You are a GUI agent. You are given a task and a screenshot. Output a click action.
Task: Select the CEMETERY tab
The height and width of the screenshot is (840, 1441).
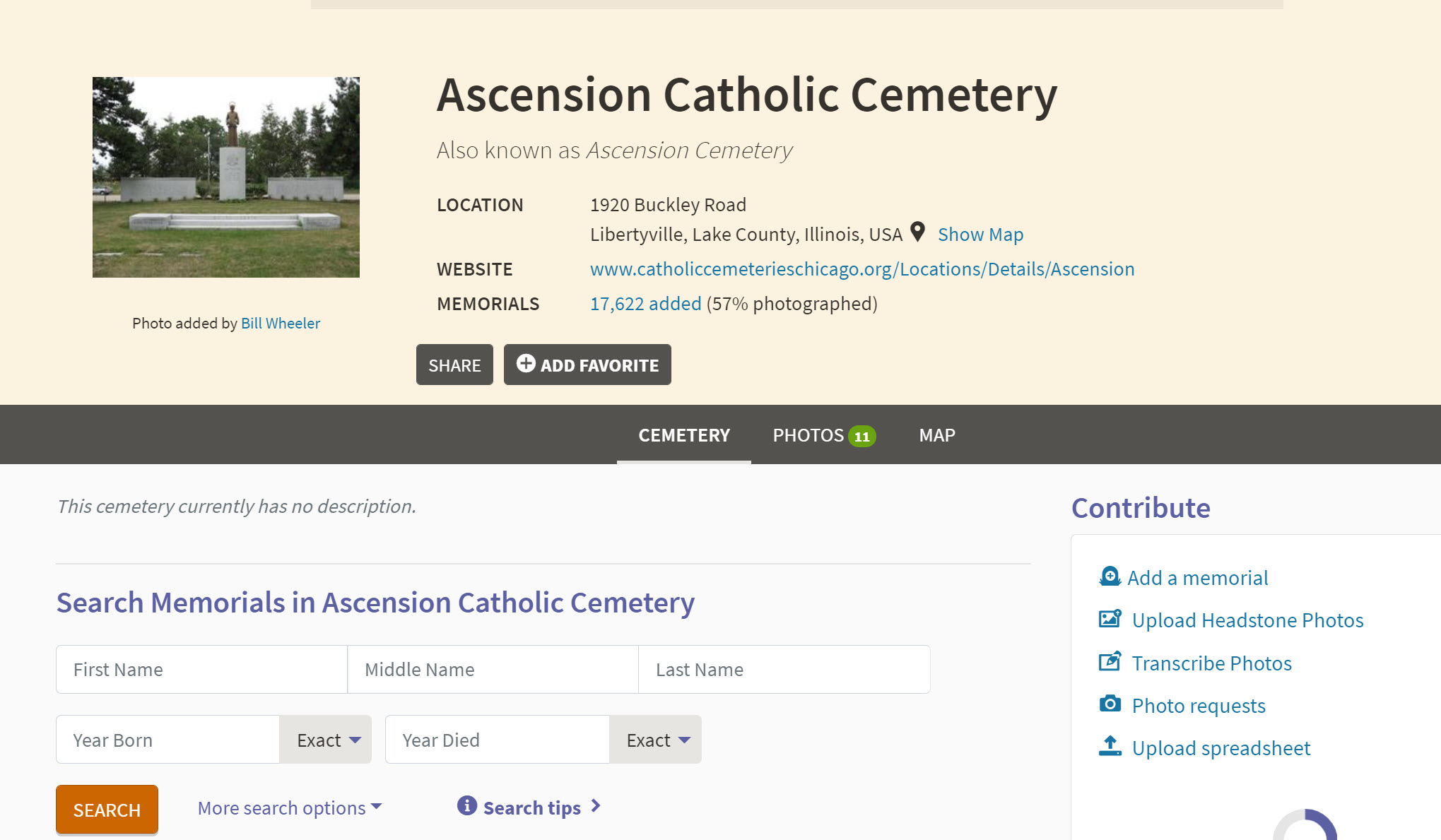pyautogui.click(x=684, y=435)
